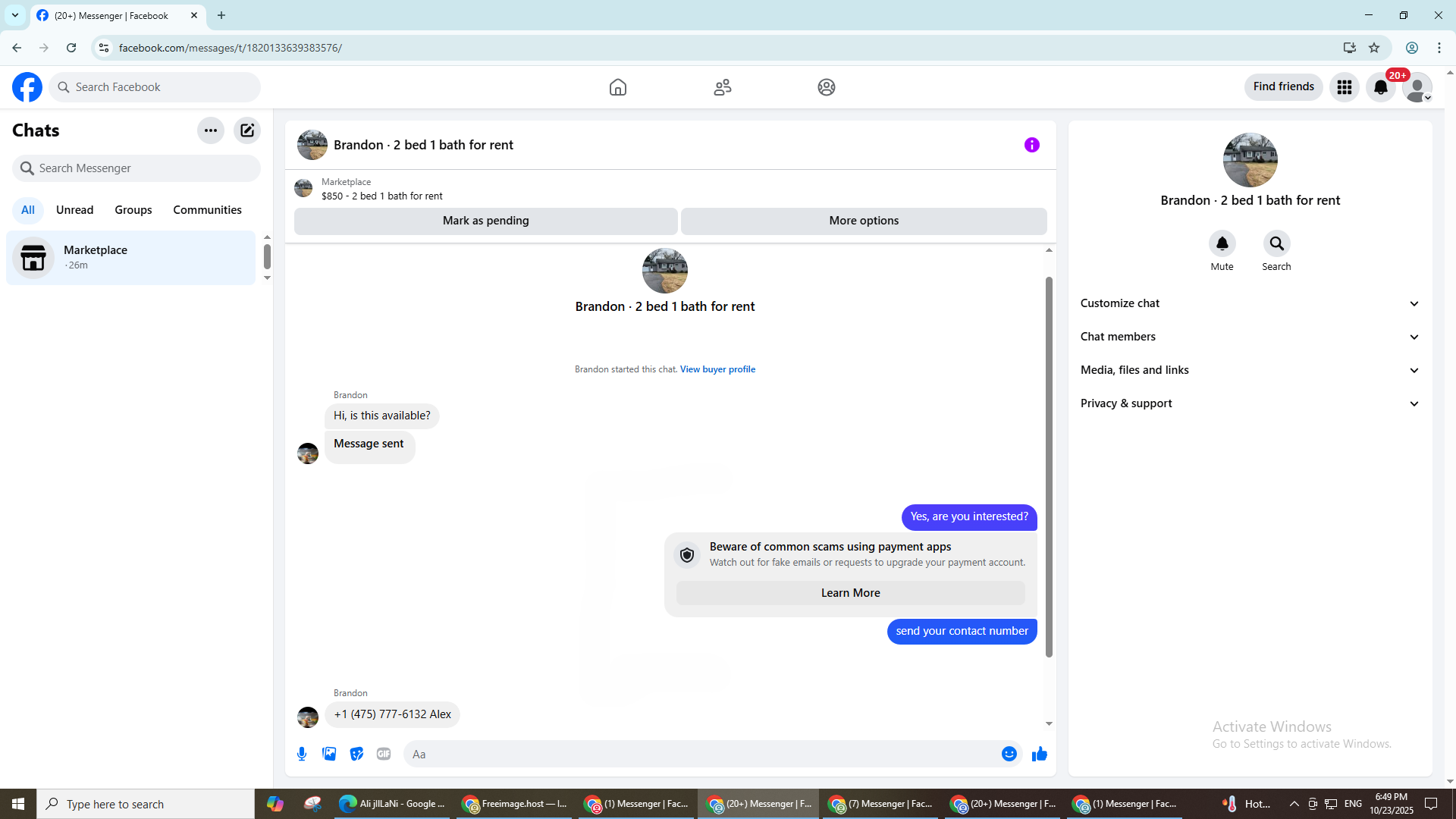Open the emoji picker in message box
The image size is (1456, 819).
click(x=1009, y=754)
